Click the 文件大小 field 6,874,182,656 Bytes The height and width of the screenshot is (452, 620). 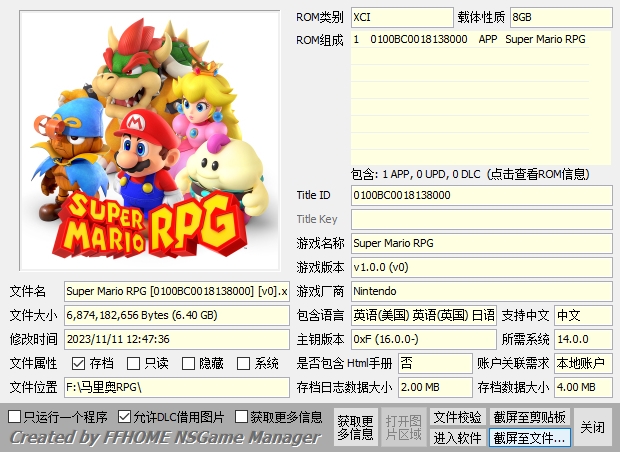177,315
